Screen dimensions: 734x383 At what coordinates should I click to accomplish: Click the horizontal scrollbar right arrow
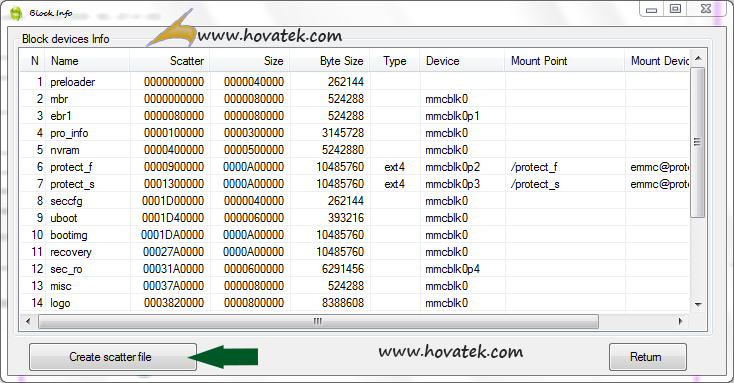pyautogui.click(x=681, y=321)
